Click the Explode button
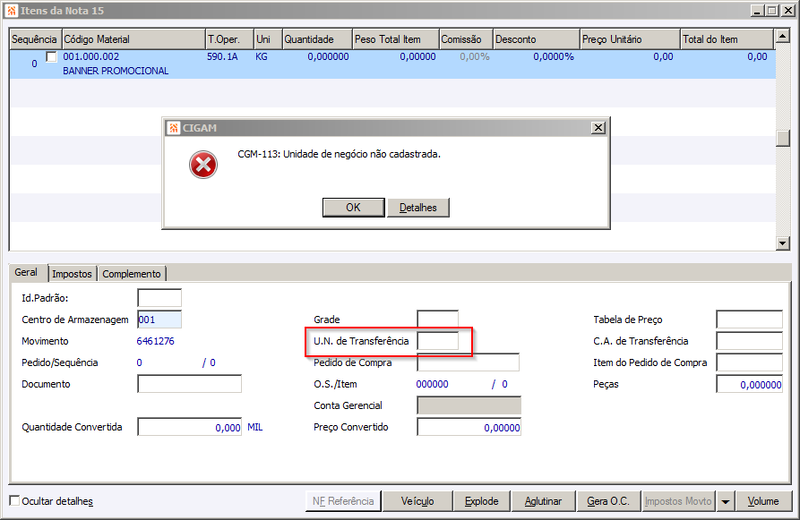 point(482,501)
